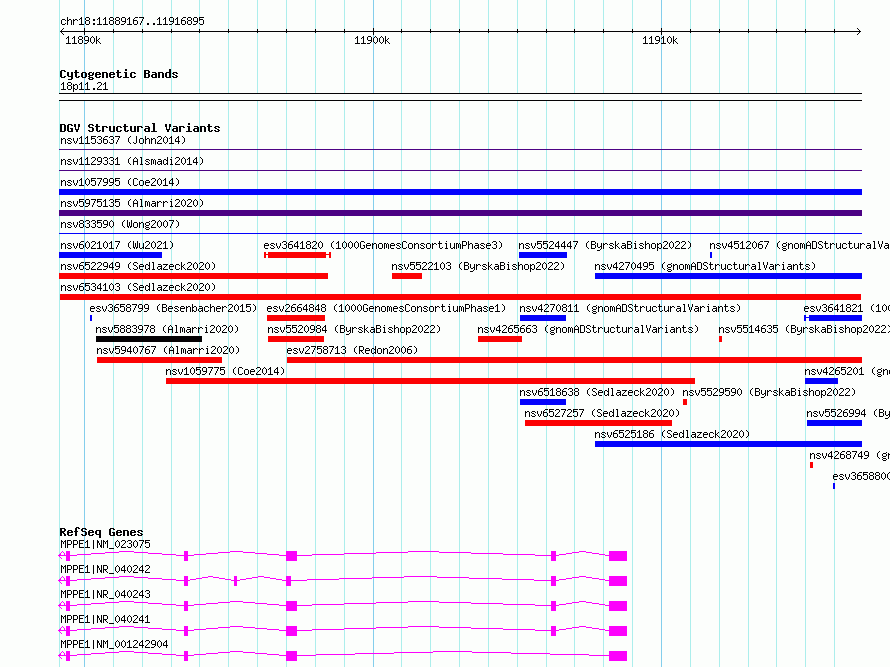The image size is (890, 667).
Task: Click the nsv6527257 red bar
Action: tap(598, 423)
